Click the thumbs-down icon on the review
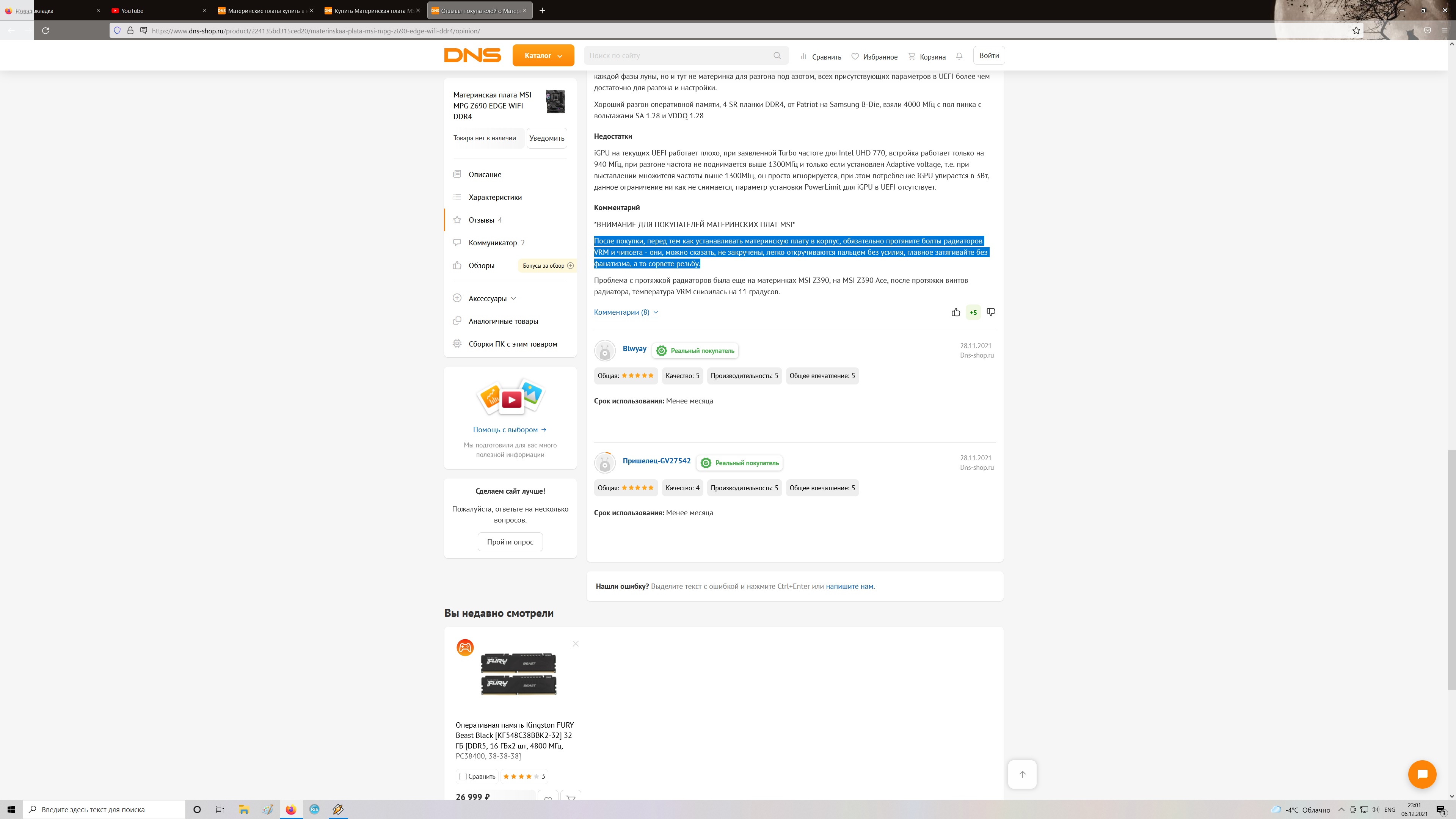 click(x=991, y=312)
